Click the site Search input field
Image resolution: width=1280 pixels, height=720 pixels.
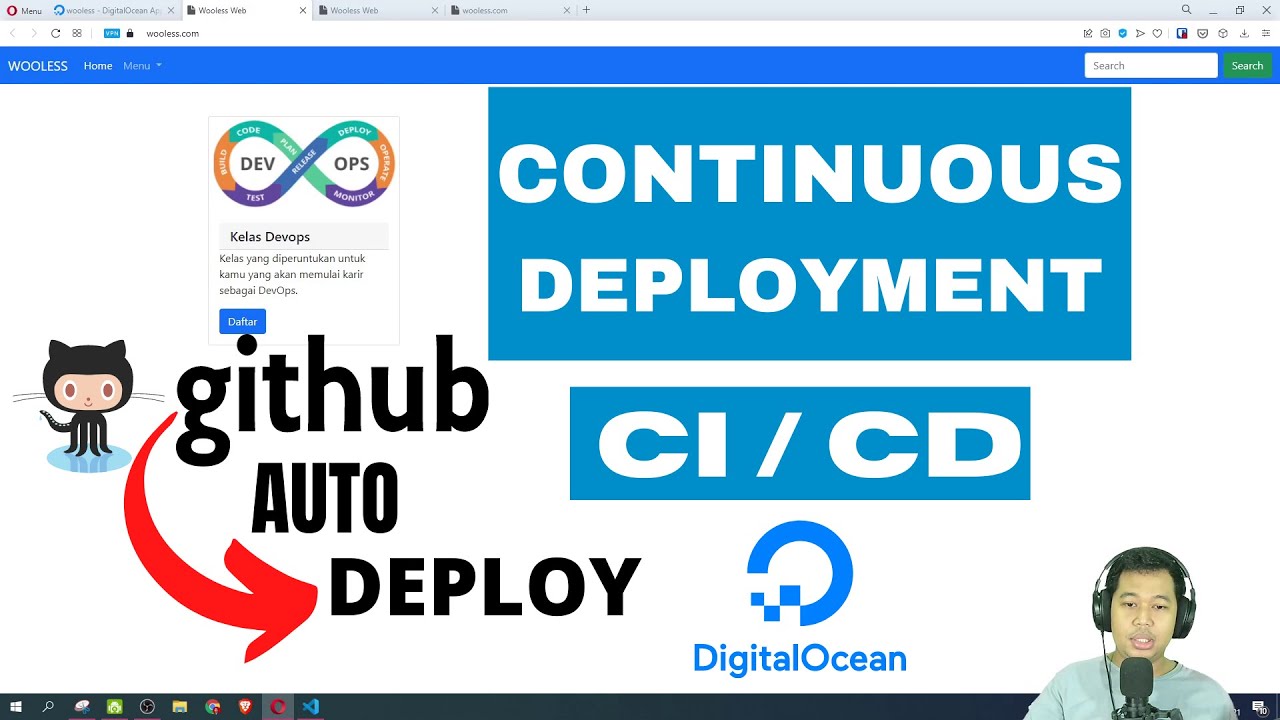pos(1151,66)
